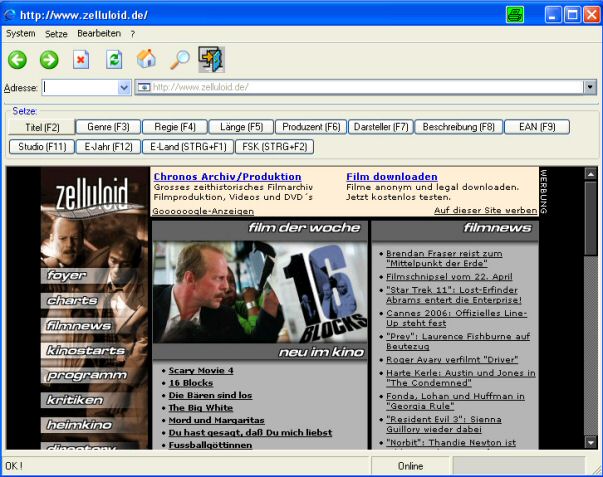This screenshot has width=603, height=477.
Task: Toggle the Genre (F3) button
Action: click(107, 127)
